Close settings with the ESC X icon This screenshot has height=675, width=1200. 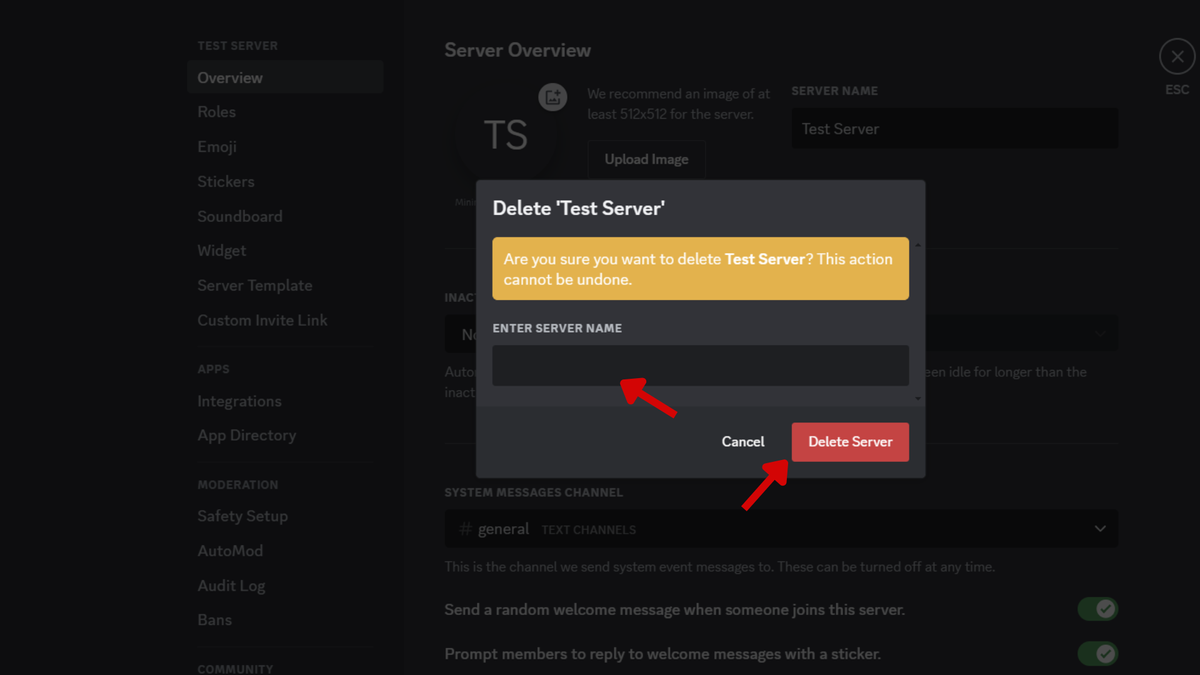click(1177, 57)
